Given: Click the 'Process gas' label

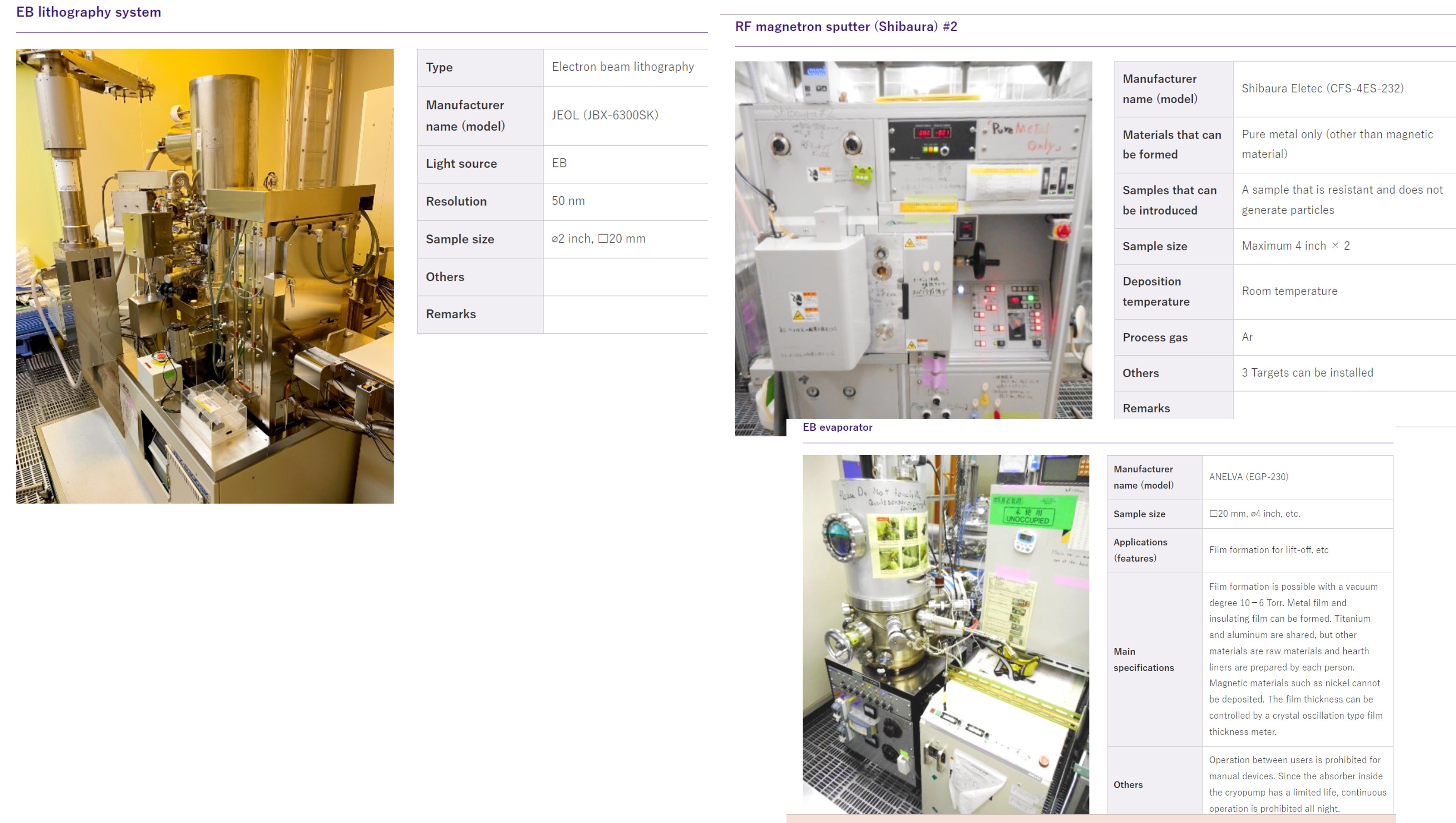Looking at the screenshot, I should (x=1155, y=338).
